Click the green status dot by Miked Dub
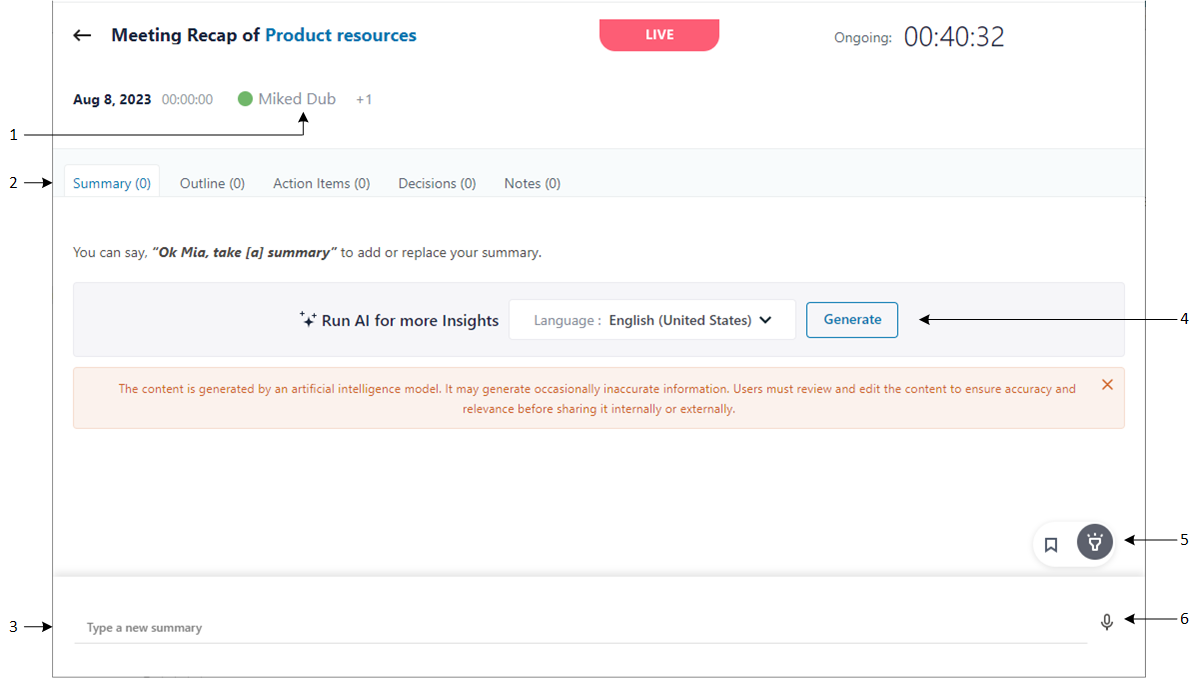Screen dimensions: 1198x678 pyautogui.click(x=245, y=99)
